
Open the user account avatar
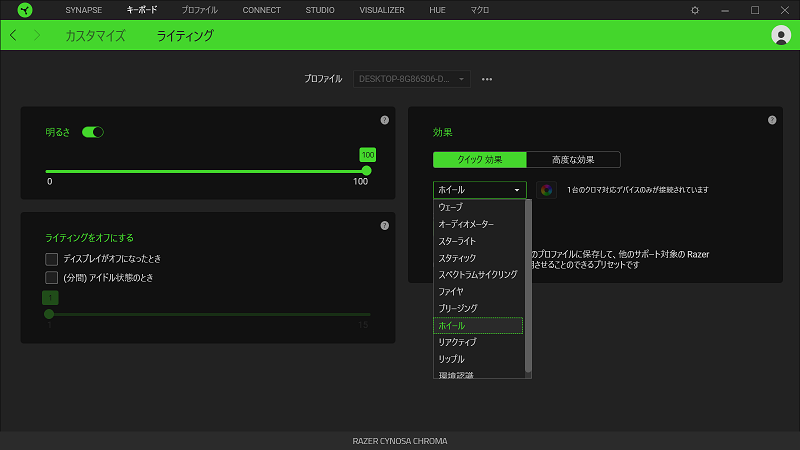(x=781, y=35)
